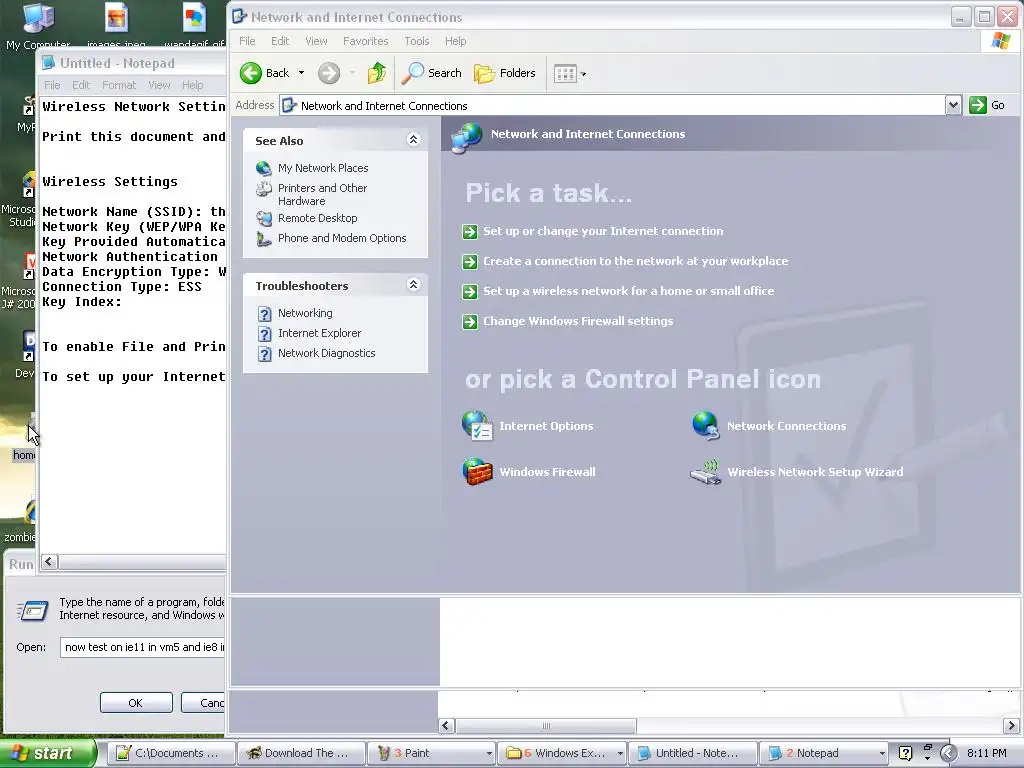This screenshot has width=1024, height=768.
Task: Go up one folder level
Action: click(x=377, y=73)
